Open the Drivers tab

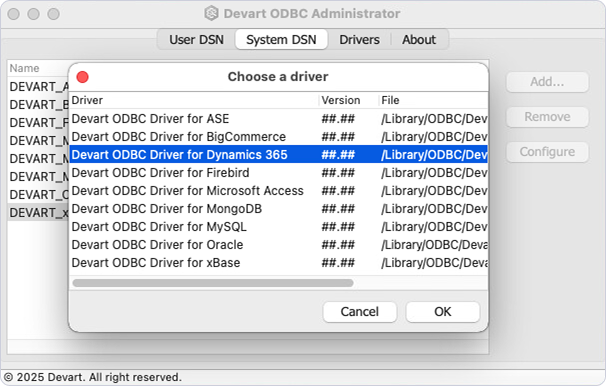359,39
